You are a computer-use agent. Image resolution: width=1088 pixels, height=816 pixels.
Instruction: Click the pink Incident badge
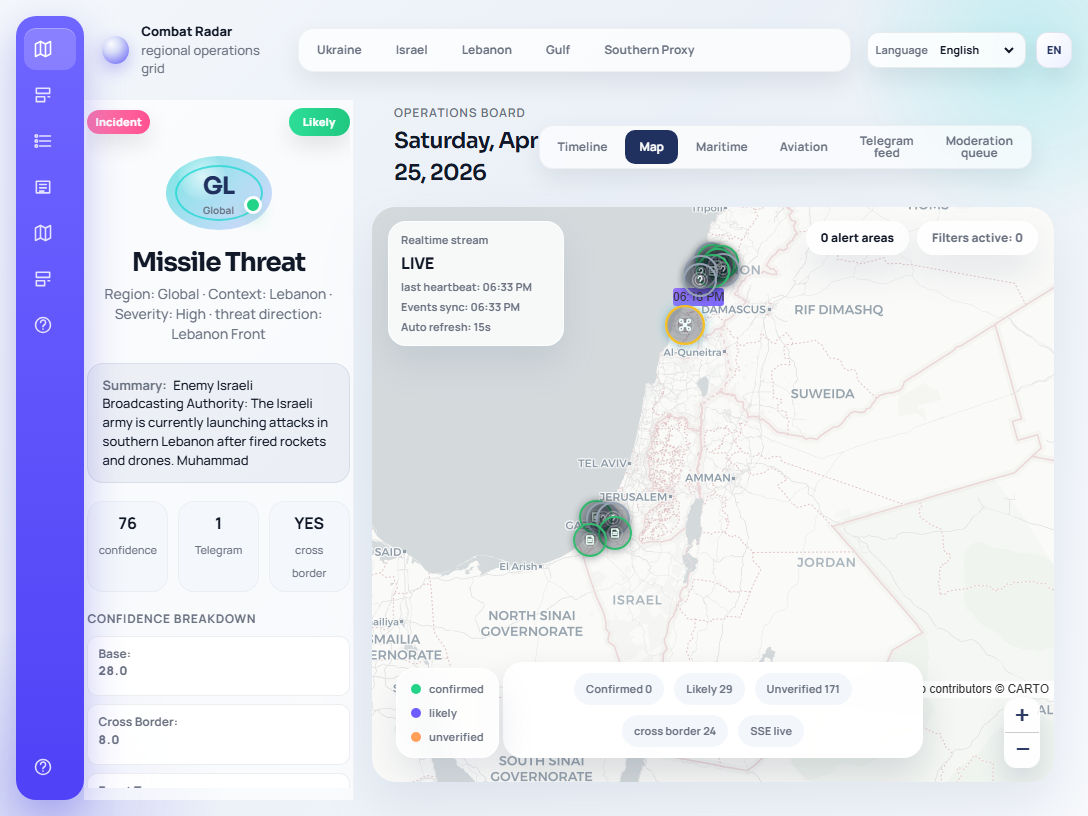118,122
